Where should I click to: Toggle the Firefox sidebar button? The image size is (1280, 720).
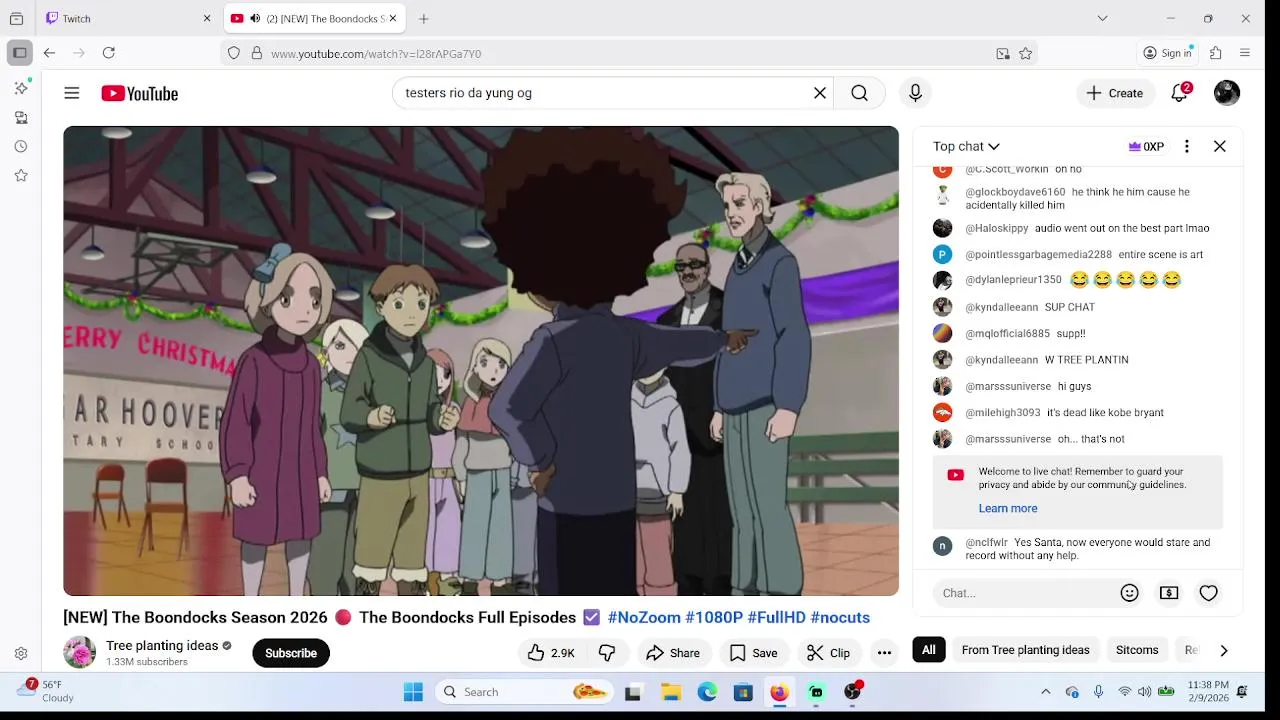click(20, 53)
